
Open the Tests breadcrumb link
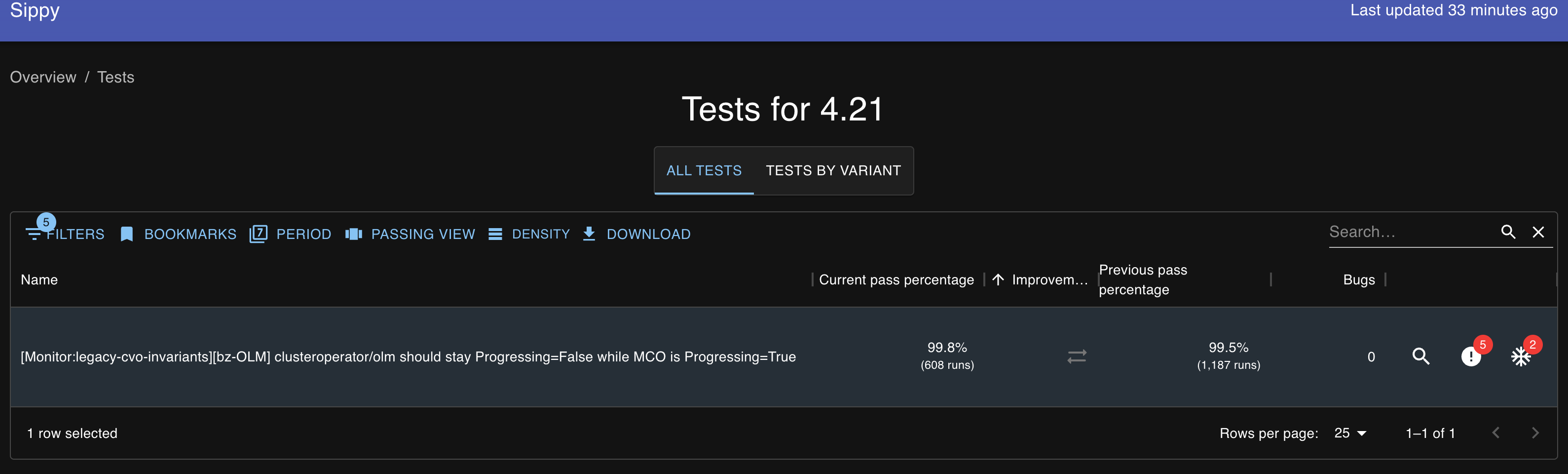click(115, 78)
